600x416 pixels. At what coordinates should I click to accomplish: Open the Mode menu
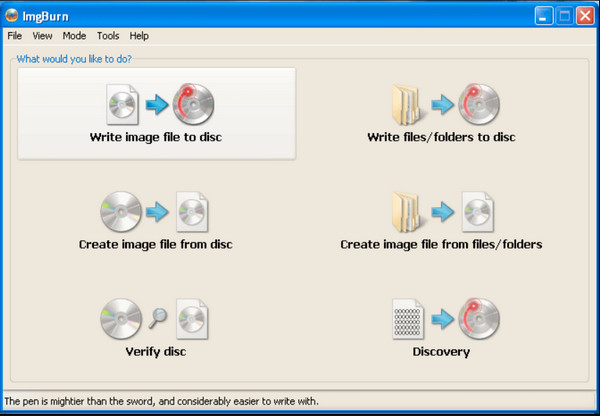(x=74, y=36)
